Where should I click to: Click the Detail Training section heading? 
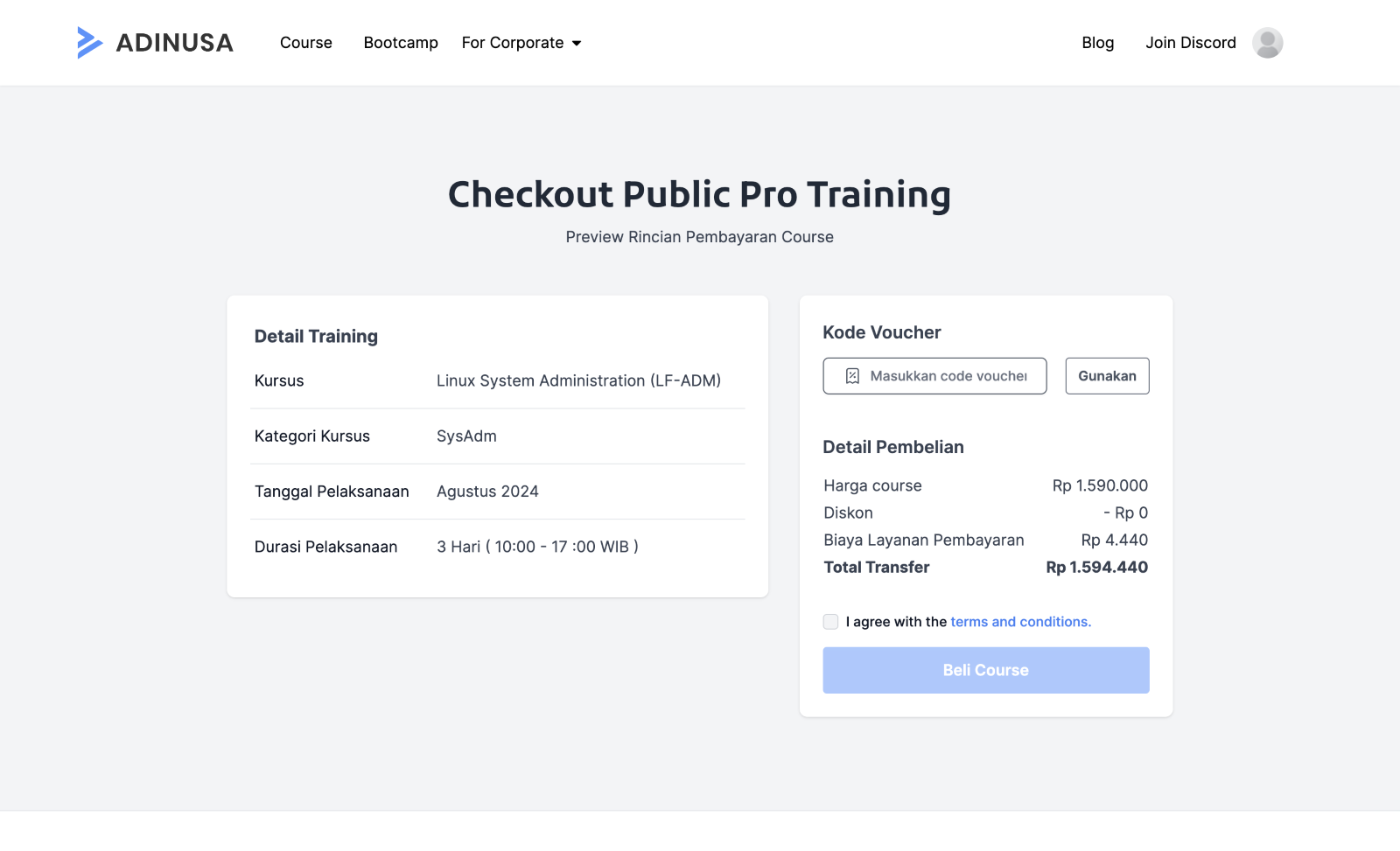point(316,337)
